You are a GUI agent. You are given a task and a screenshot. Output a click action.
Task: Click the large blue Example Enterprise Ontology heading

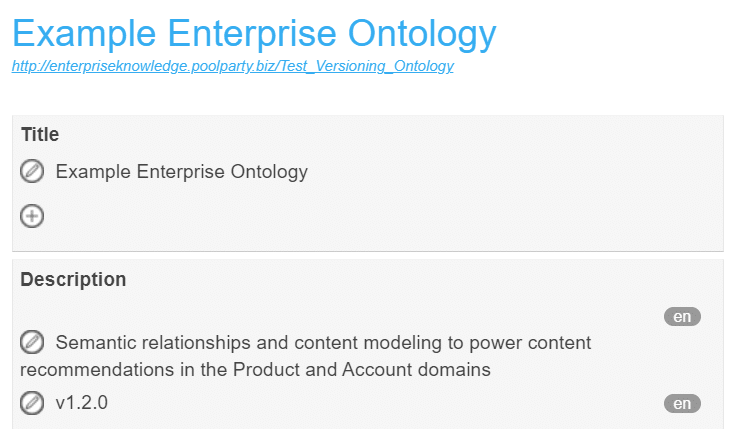pyautogui.click(x=254, y=34)
